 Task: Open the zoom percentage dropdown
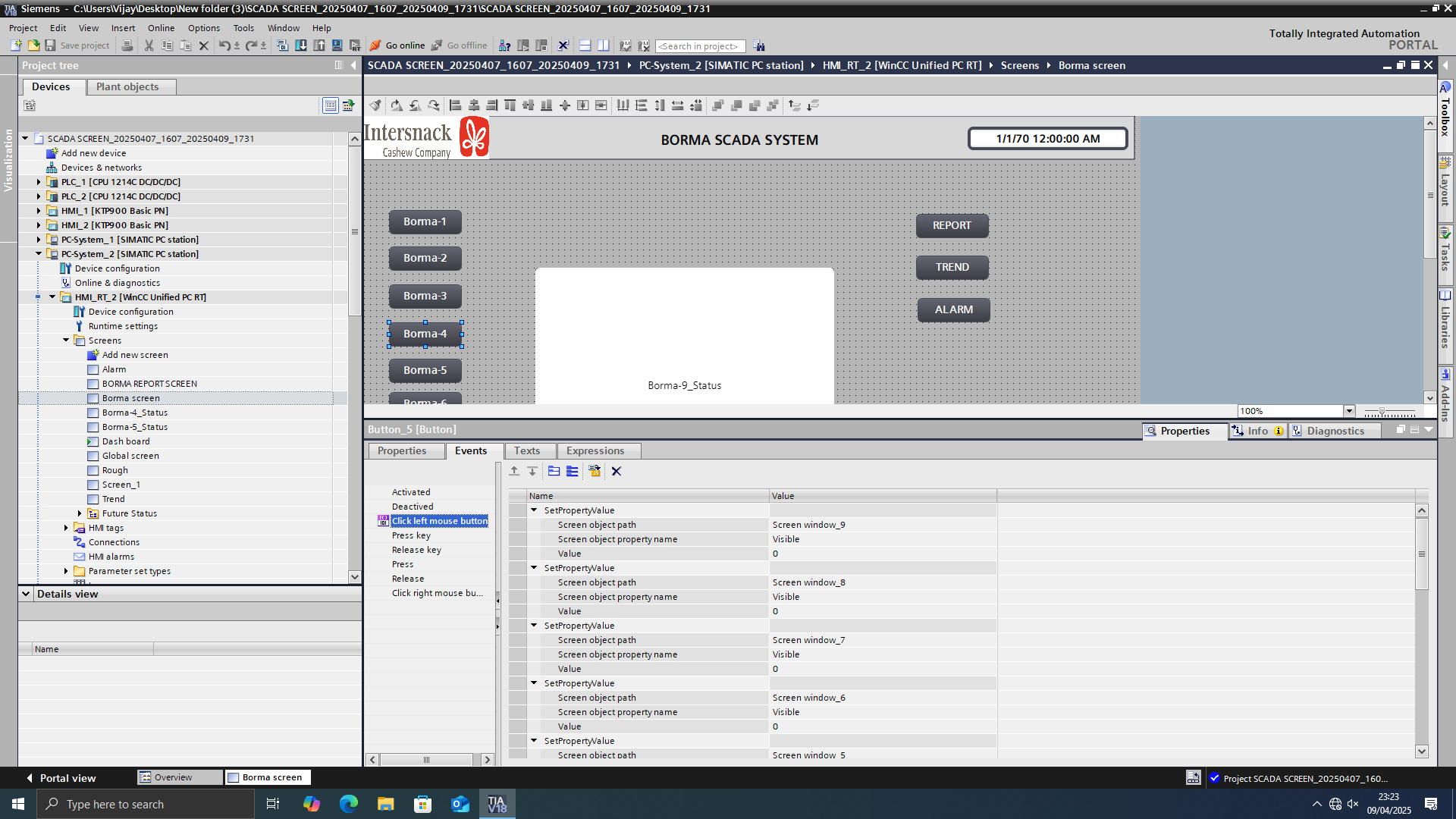coord(1349,411)
